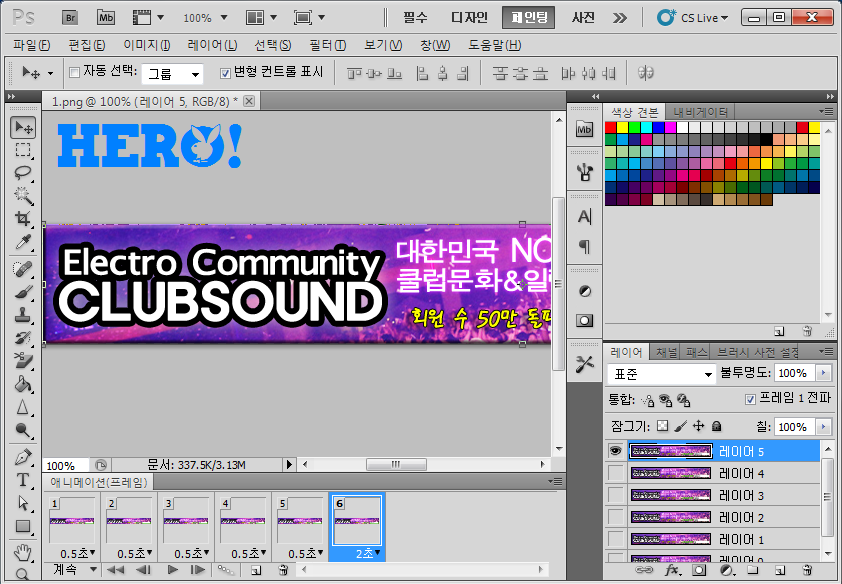Open the blend mode dropdown
The width and height of the screenshot is (842, 584).
tap(662, 374)
